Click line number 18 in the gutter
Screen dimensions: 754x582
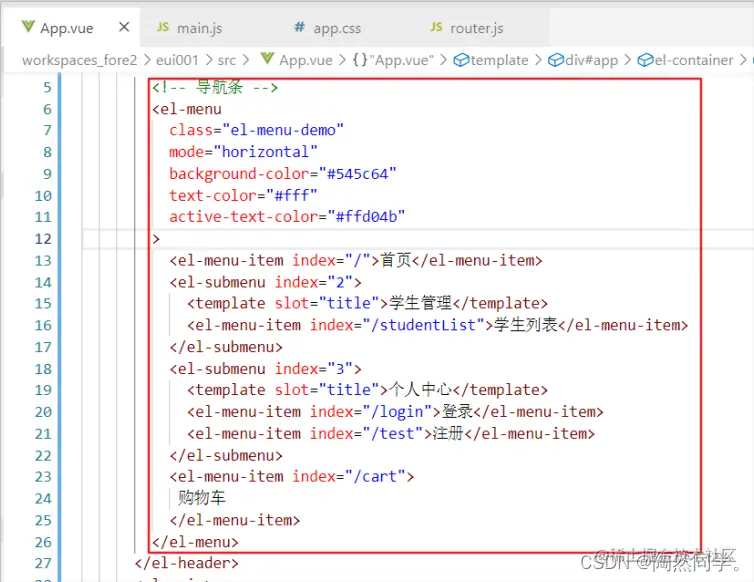[43, 369]
